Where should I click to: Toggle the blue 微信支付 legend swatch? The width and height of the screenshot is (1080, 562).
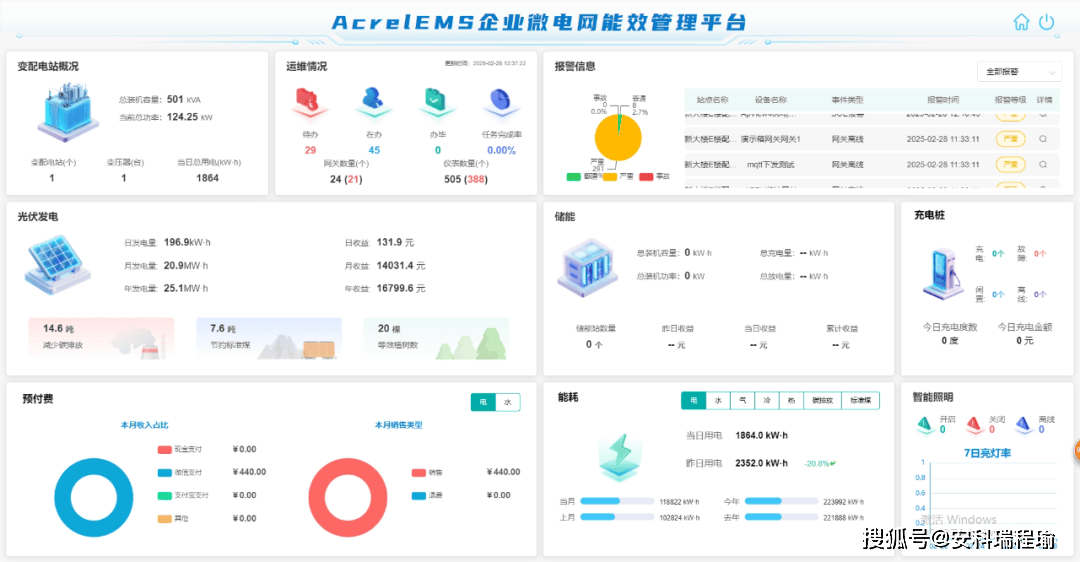165,472
